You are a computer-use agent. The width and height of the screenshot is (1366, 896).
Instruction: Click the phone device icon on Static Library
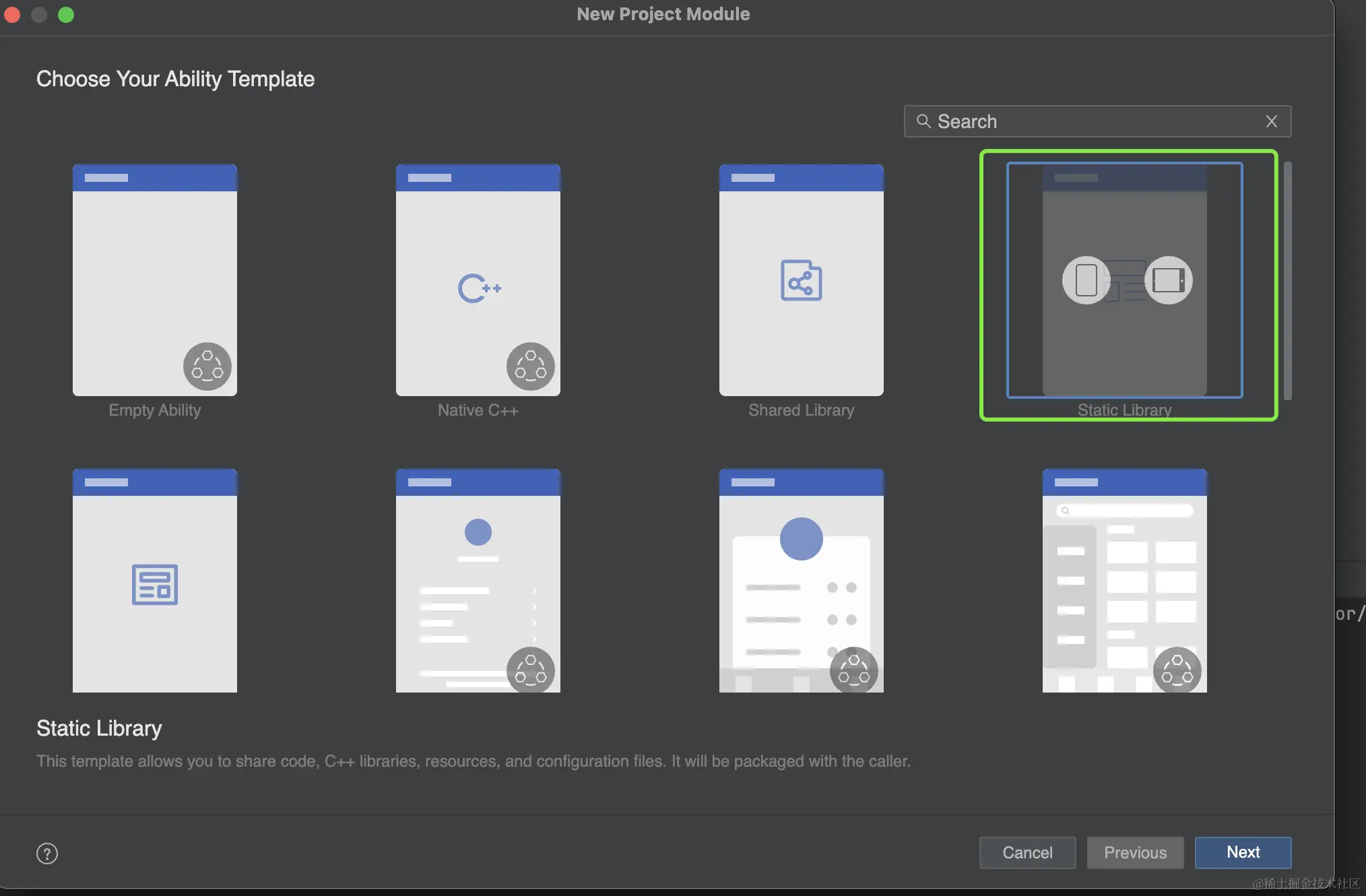tap(1086, 280)
